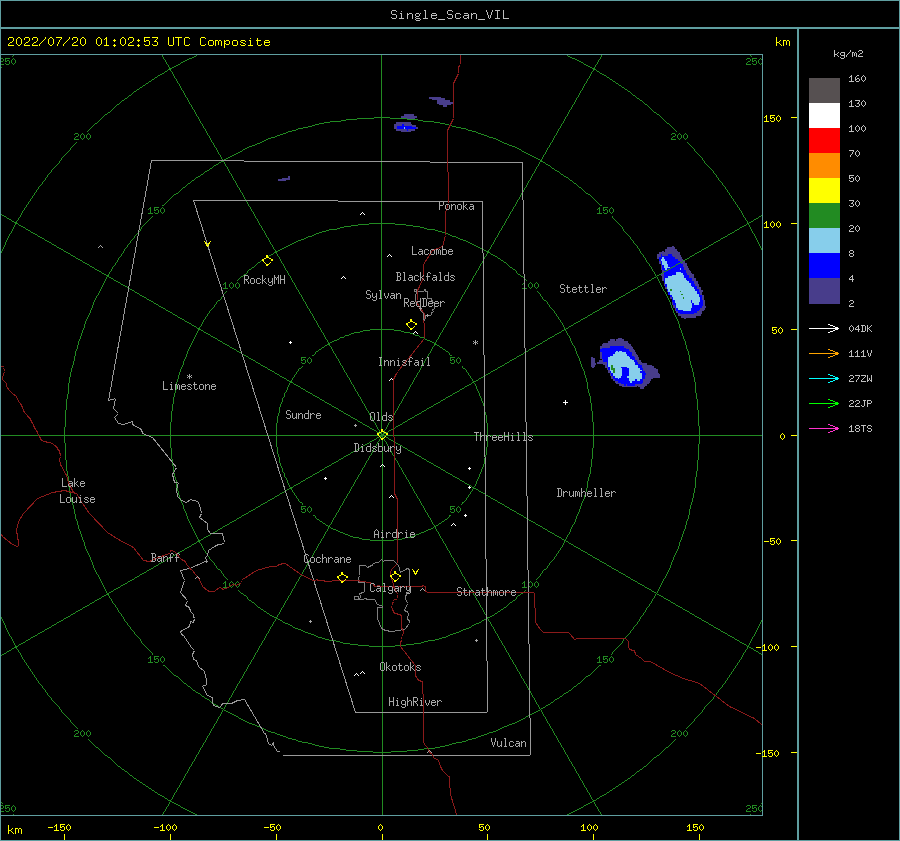
Task: Click the storm cell southeast of Stettler
Action: click(624, 363)
